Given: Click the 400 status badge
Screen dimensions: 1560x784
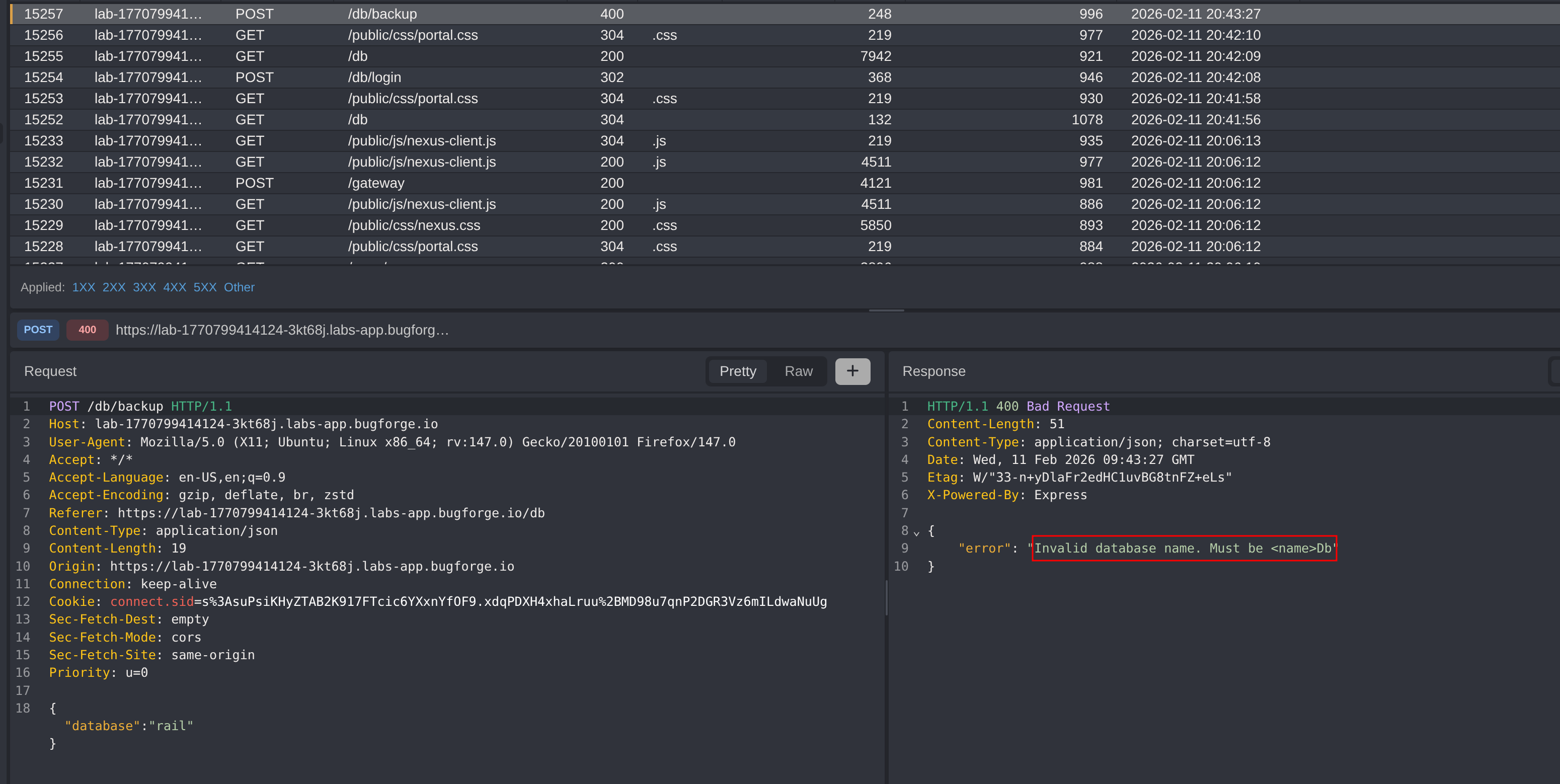Looking at the screenshot, I should click(x=87, y=330).
